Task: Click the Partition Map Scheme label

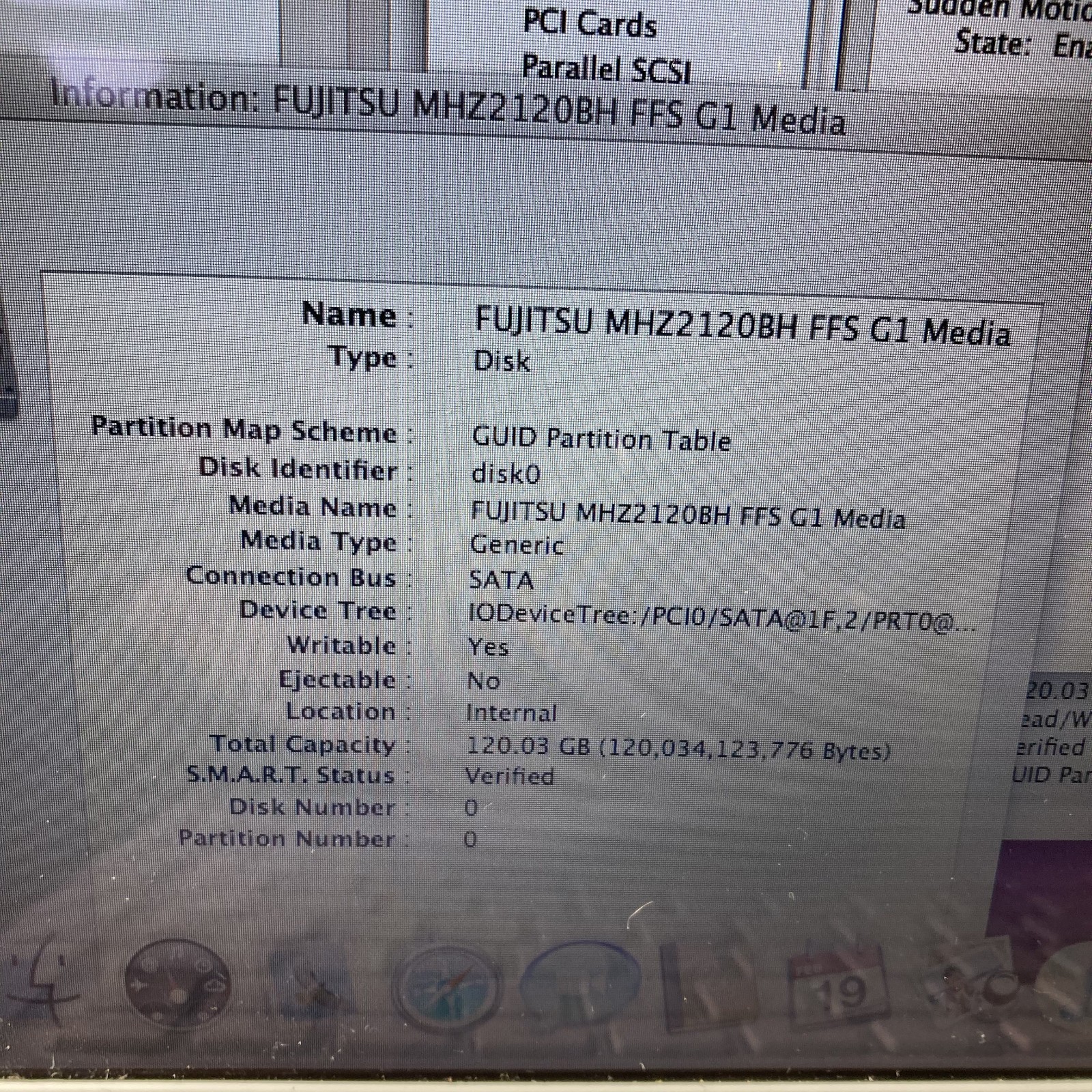Action: coord(244,429)
